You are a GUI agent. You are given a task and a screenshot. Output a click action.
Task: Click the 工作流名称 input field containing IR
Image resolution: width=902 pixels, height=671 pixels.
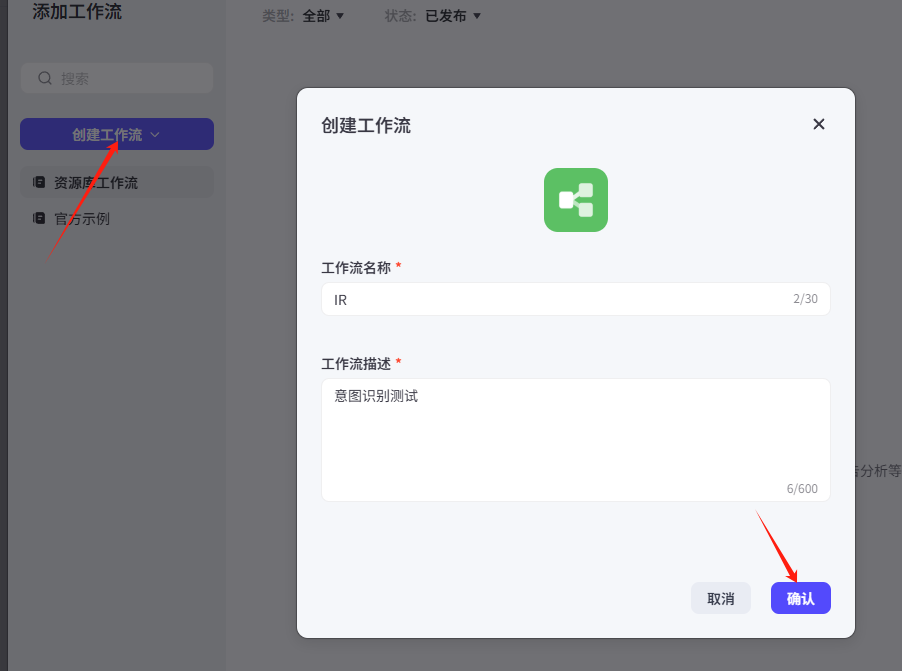(x=576, y=299)
